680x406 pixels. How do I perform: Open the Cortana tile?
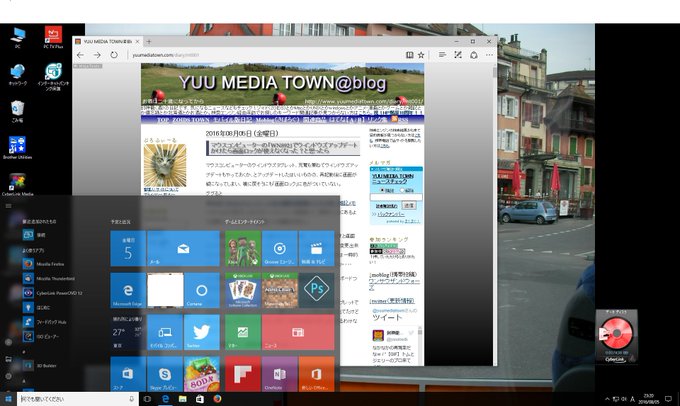(x=202, y=290)
